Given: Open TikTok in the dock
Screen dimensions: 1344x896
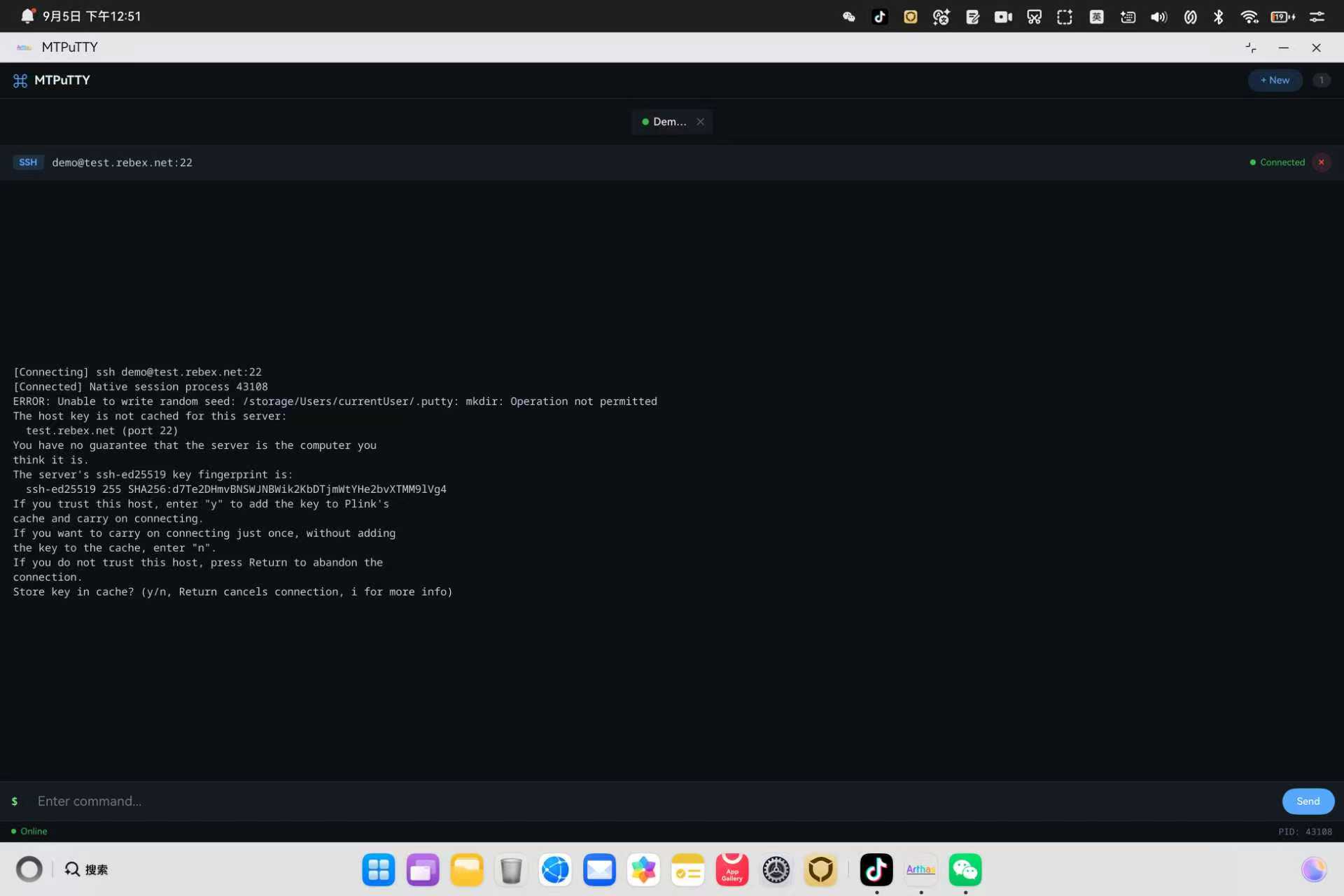Looking at the screenshot, I should pos(876,870).
